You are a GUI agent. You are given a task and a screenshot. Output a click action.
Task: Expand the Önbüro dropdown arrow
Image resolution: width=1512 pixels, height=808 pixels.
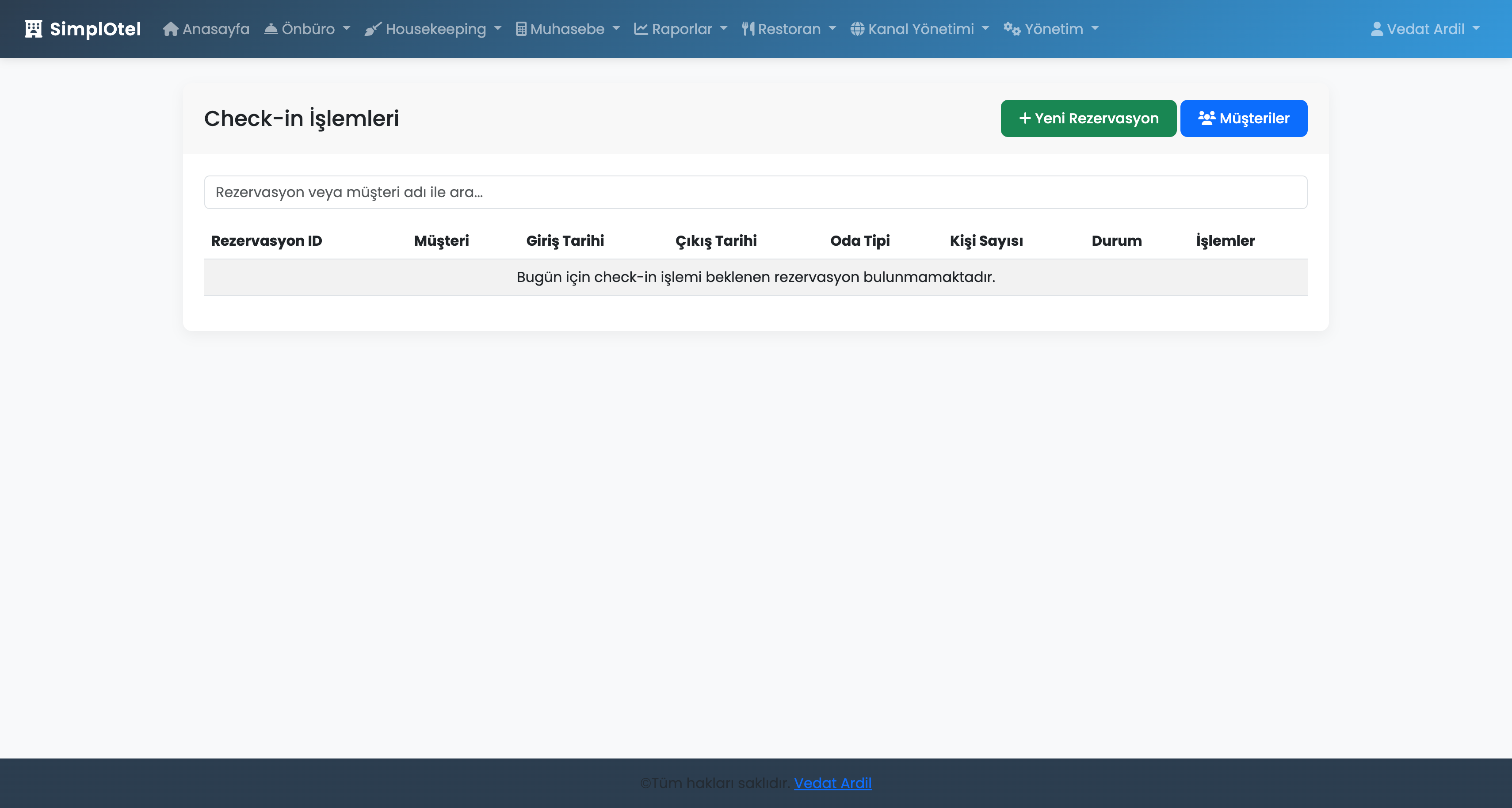click(346, 29)
